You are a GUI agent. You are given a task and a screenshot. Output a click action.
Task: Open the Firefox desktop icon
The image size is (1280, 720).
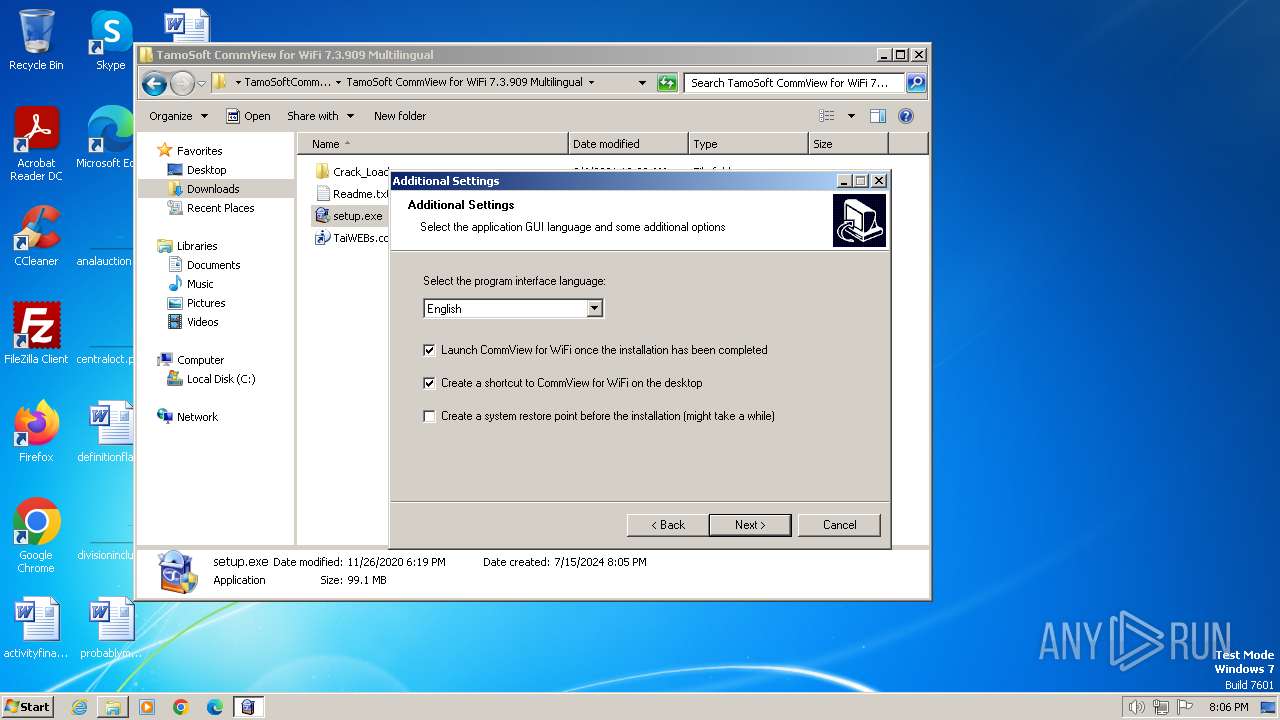[x=36, y=432]
